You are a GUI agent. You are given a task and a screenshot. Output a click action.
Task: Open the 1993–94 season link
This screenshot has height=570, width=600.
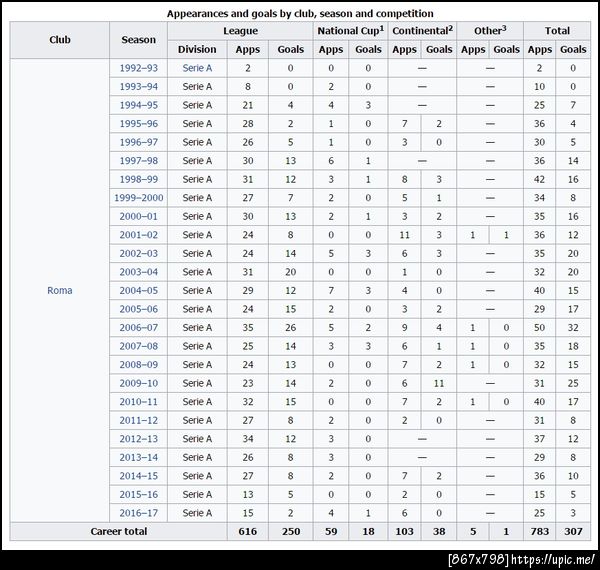pos(139,86)
